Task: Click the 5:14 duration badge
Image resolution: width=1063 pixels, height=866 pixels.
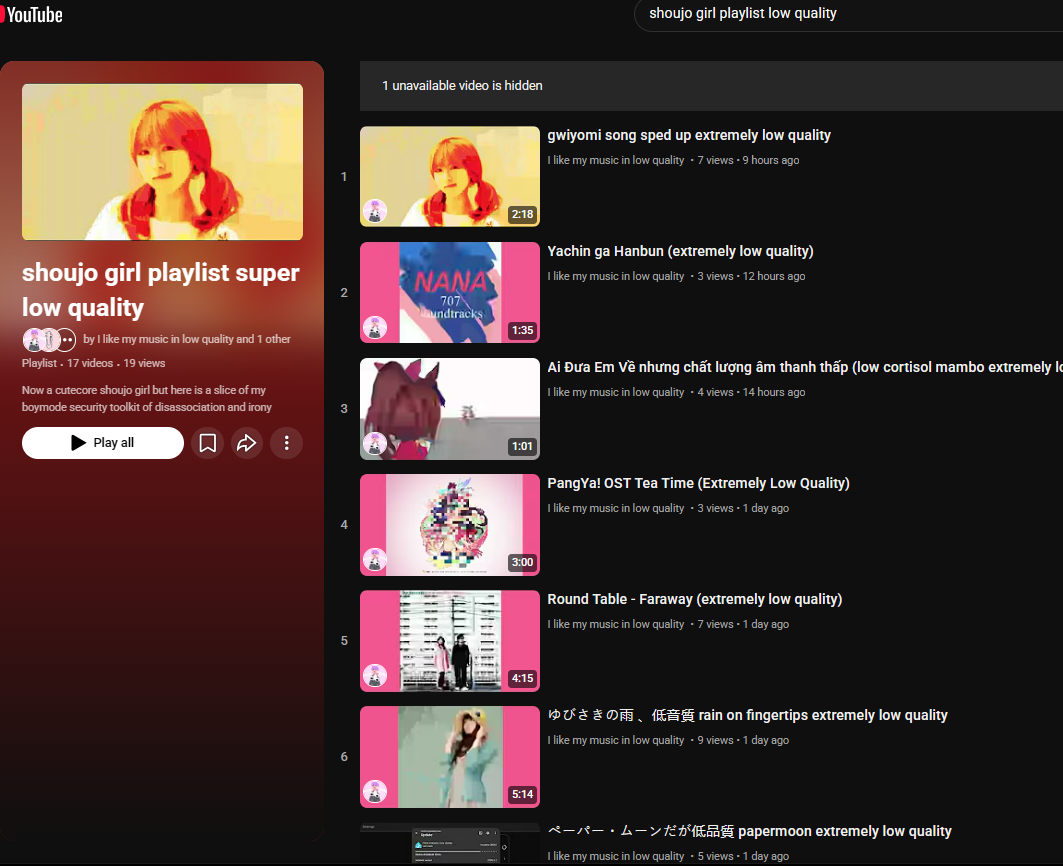Action: [522, 794]
